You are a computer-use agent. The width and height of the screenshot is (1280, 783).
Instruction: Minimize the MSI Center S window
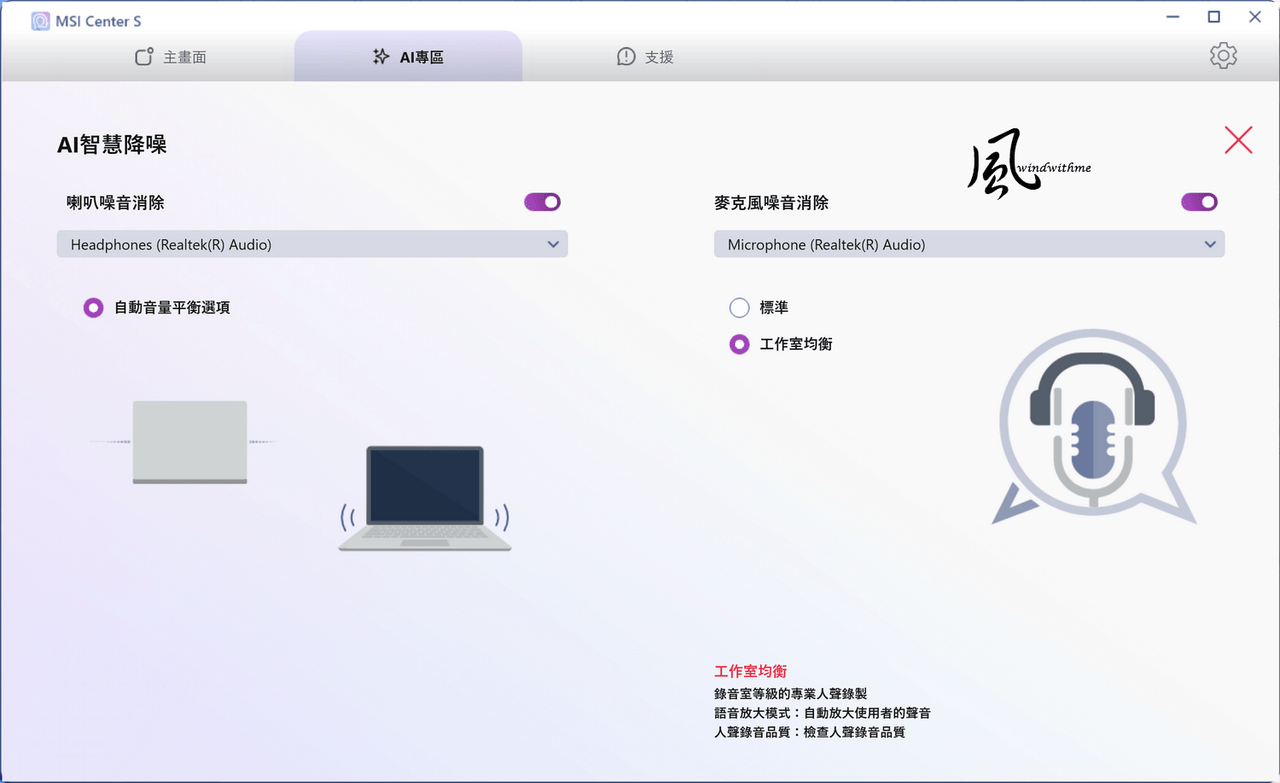1172,17
